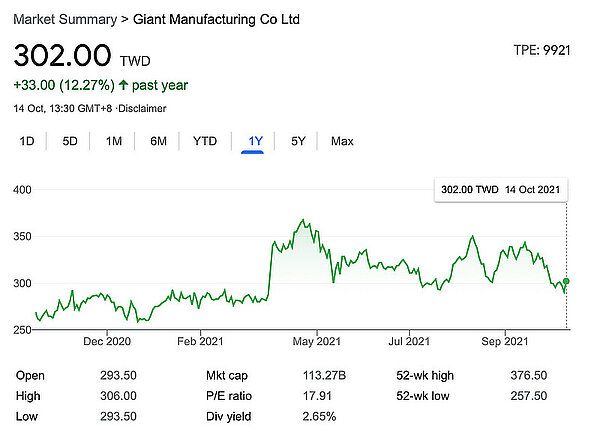Click the TPE: 9921 ticker label
Image resolution: width=600 pixels, height=435 pixels.
[539, 50]
